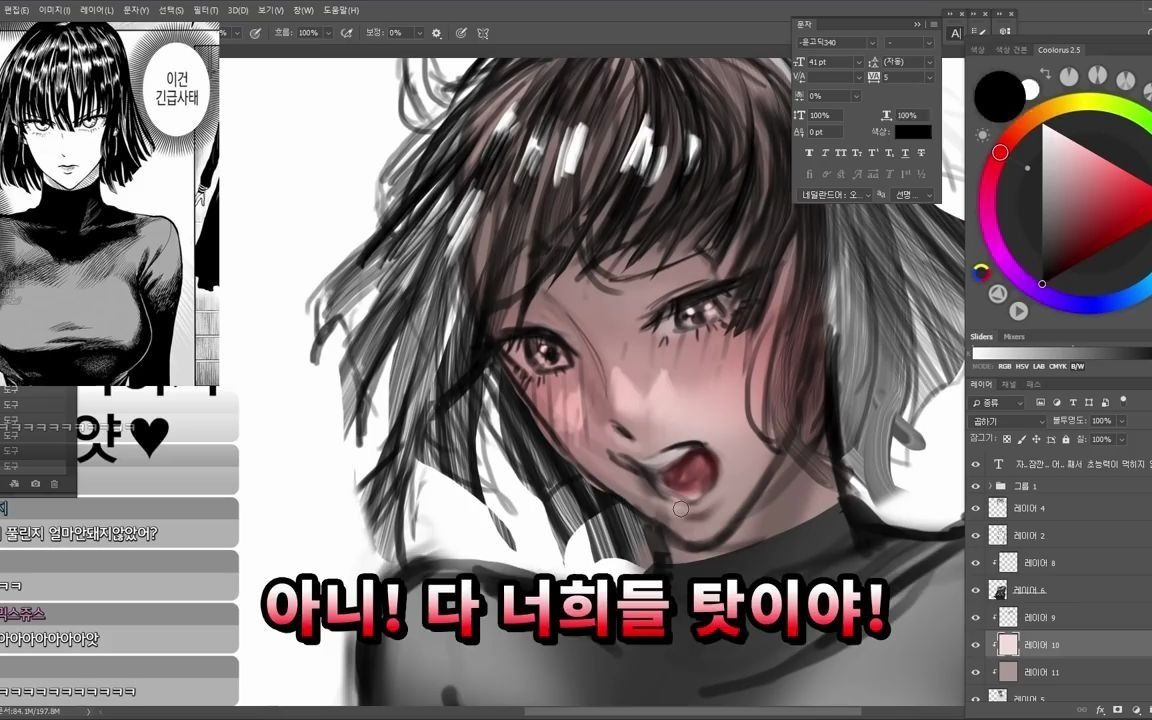Click the baseline shift 0 pt field

click(x=825, y=132)
